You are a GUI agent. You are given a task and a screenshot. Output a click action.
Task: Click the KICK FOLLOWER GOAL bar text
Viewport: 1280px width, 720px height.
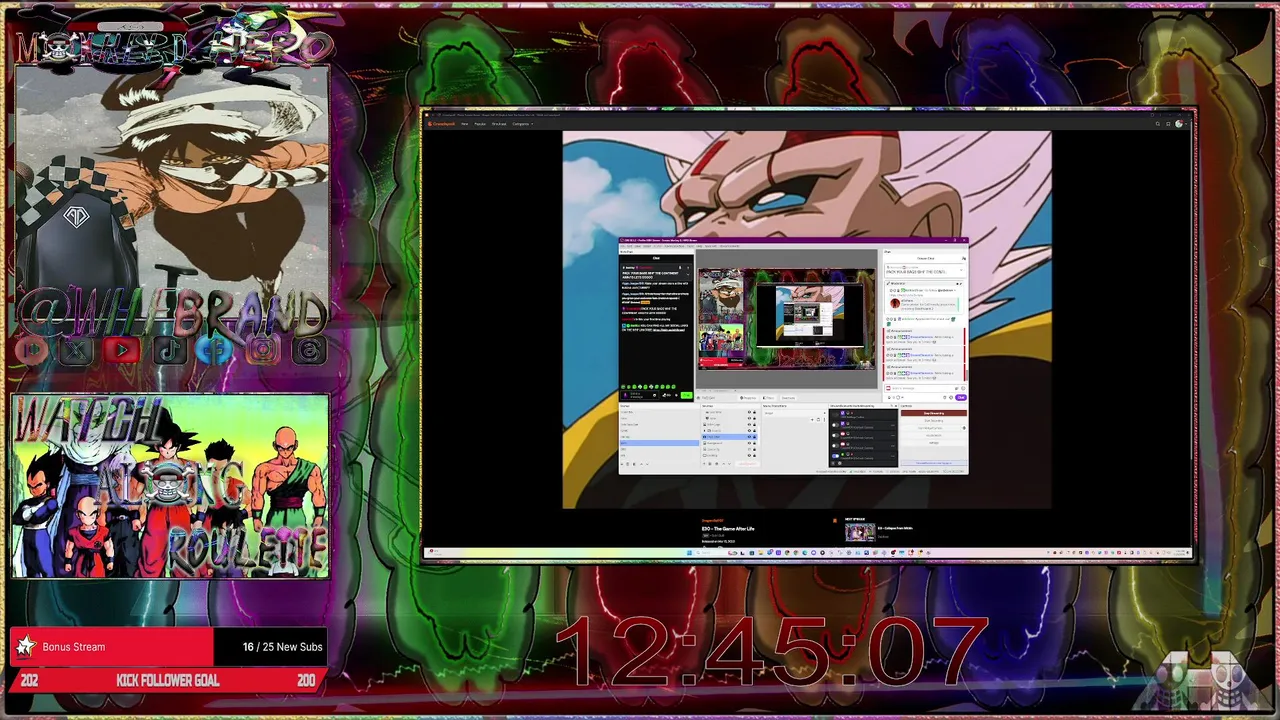[x=167, y=681]
